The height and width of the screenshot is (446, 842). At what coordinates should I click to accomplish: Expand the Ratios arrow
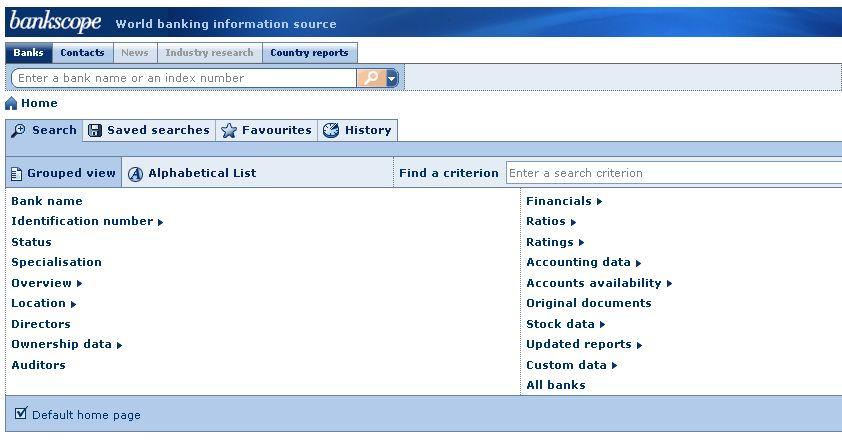pos(574,222)
